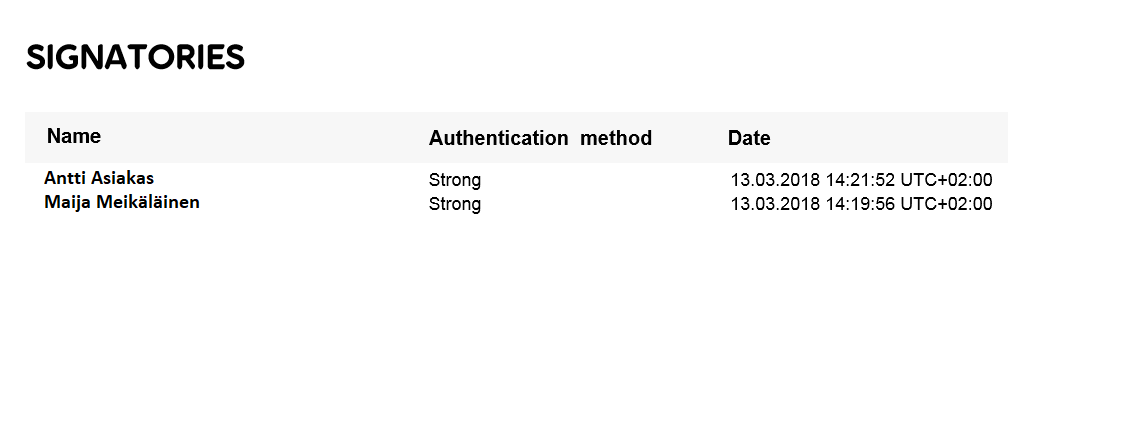Select the Date column header
Viewport: 1144px width, 440px height.
coord(749,138)
